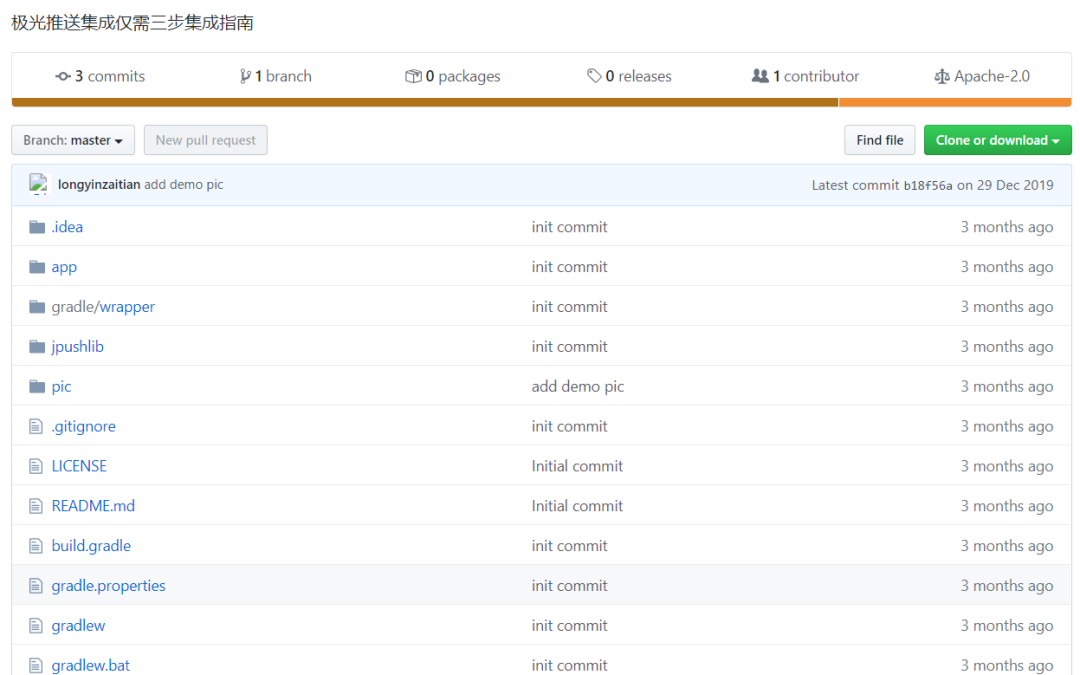Open the gradlew file
Viewport: 1080px width, 675px height.
click(x=78, y=626)
